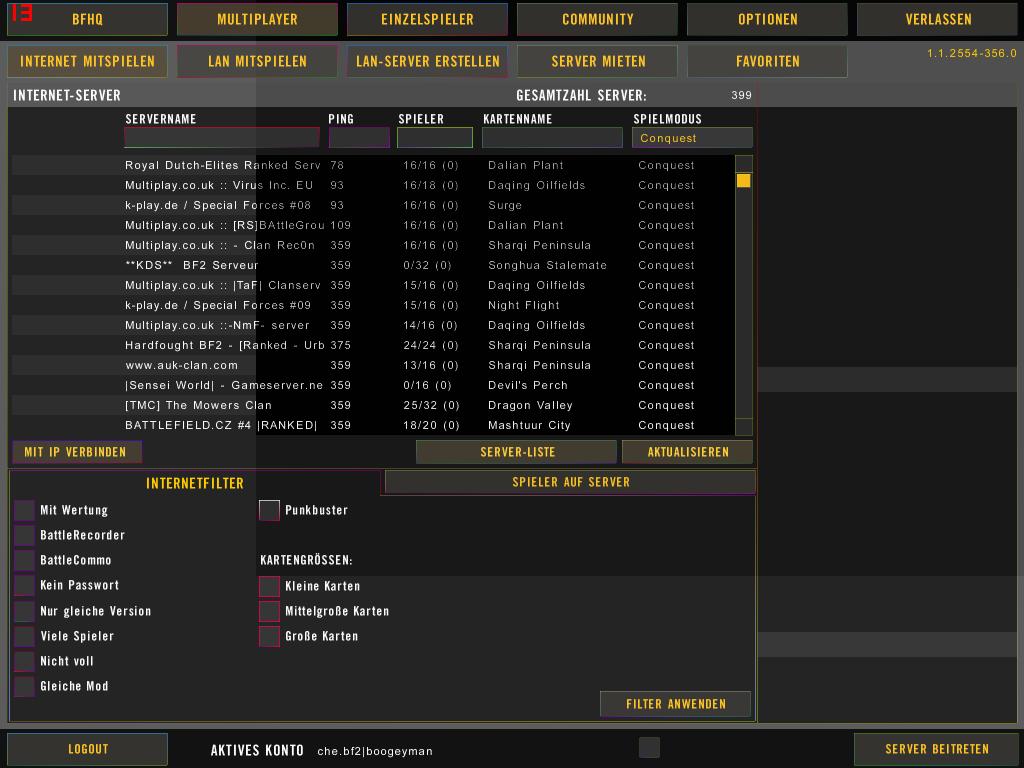The image size is (1024, 768).
Task: Switch to Internet Mitspielen tab
Action: click(88, 61)
